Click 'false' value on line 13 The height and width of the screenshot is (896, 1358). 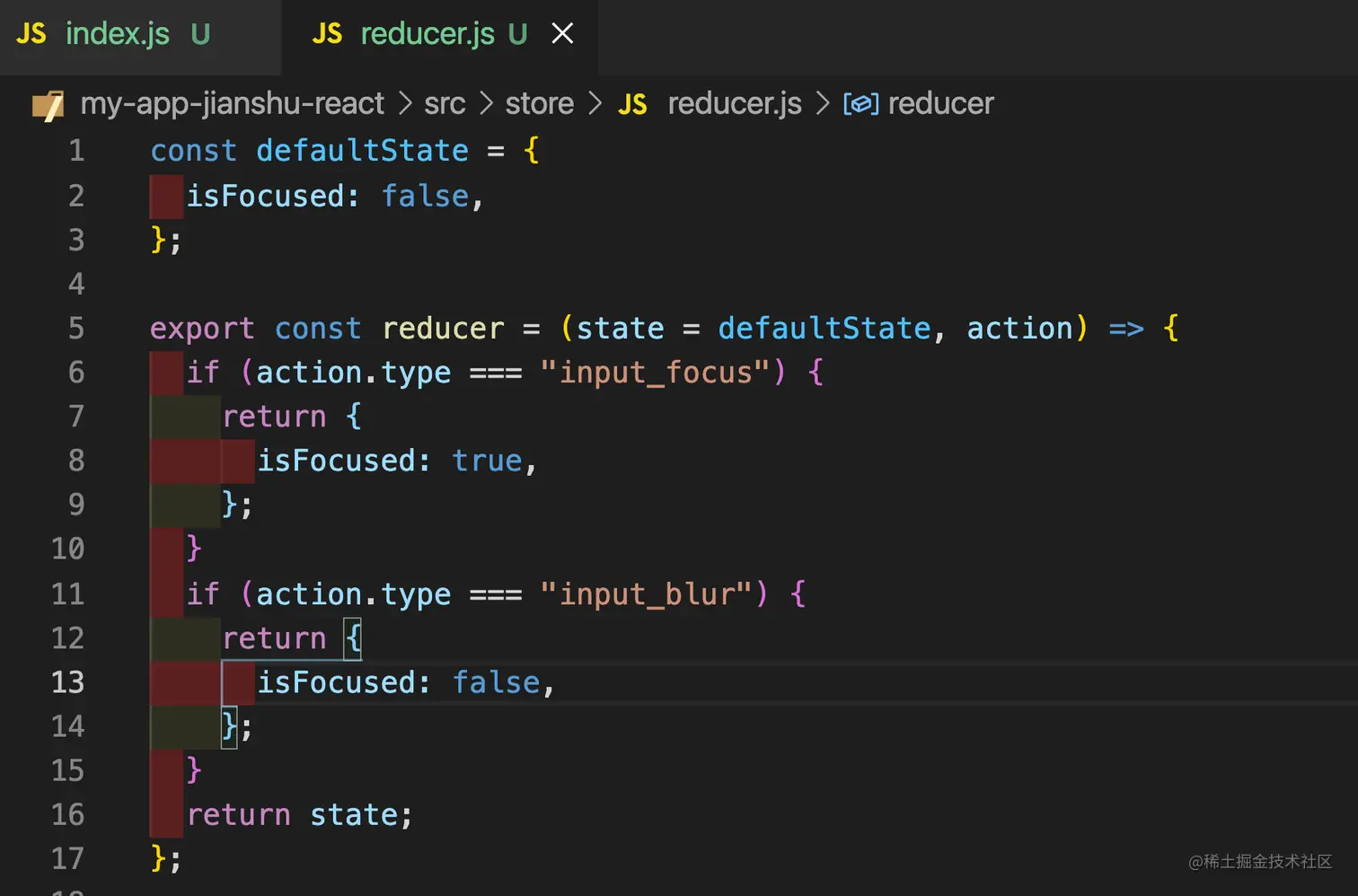pyautogui.click(x=496, y=682)
